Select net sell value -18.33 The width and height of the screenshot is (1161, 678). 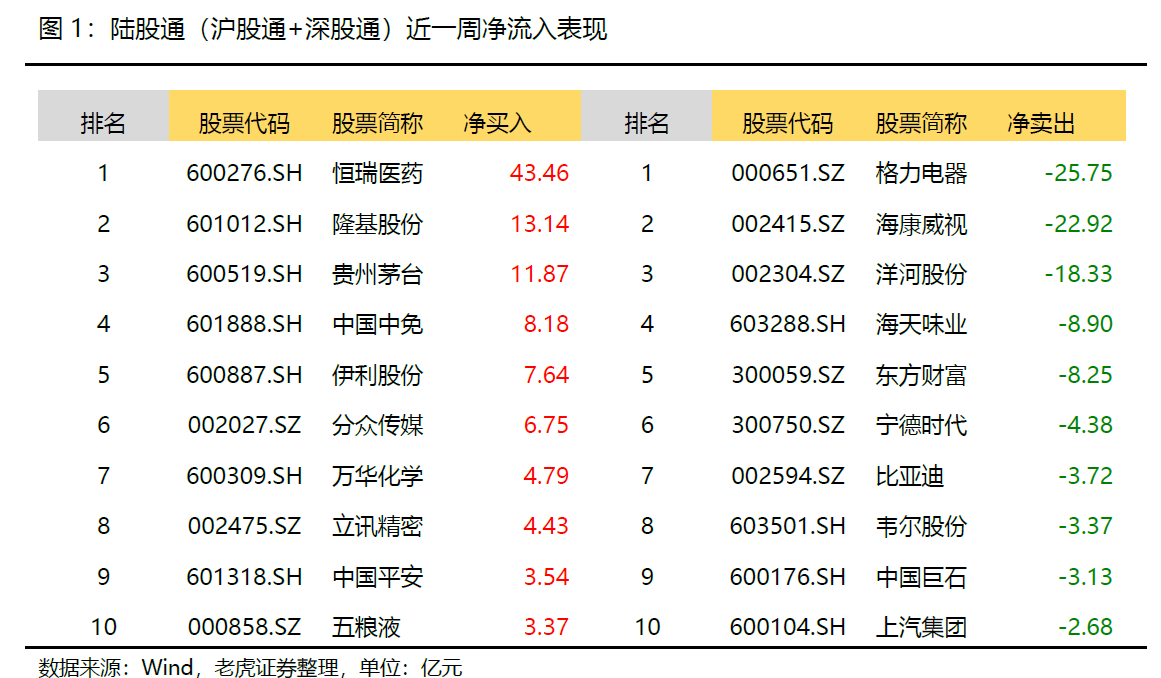coord(1078,274)
